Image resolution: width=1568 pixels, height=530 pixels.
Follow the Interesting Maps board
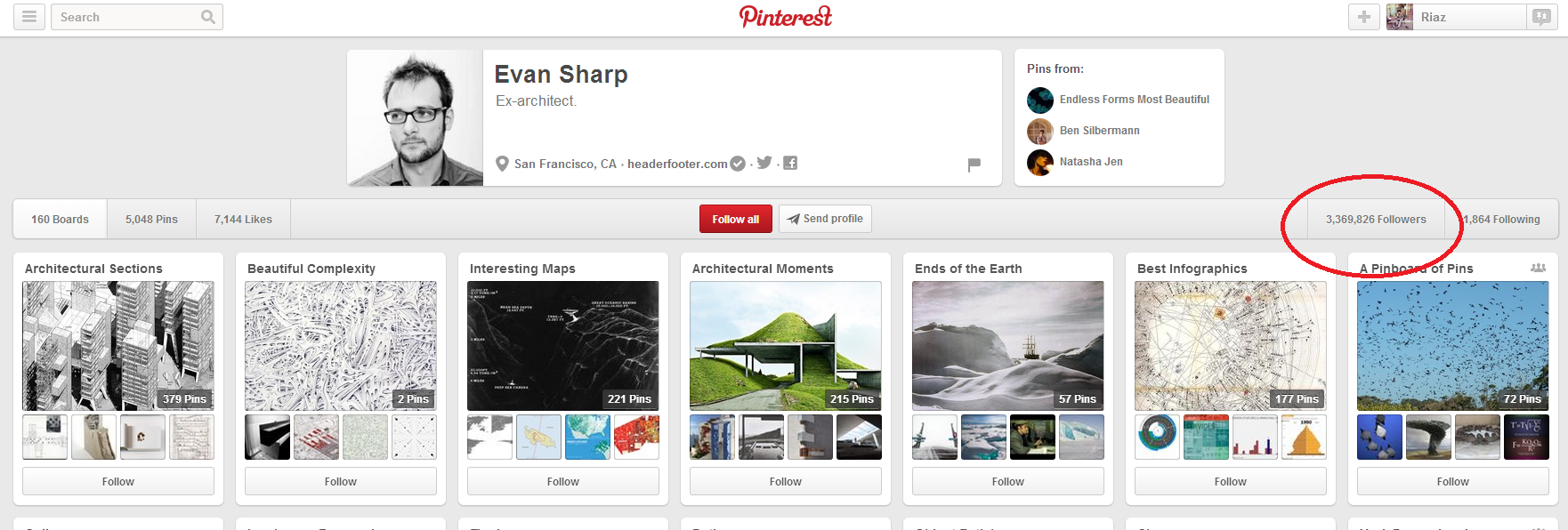pyautogui.click(x=563, y=482)
